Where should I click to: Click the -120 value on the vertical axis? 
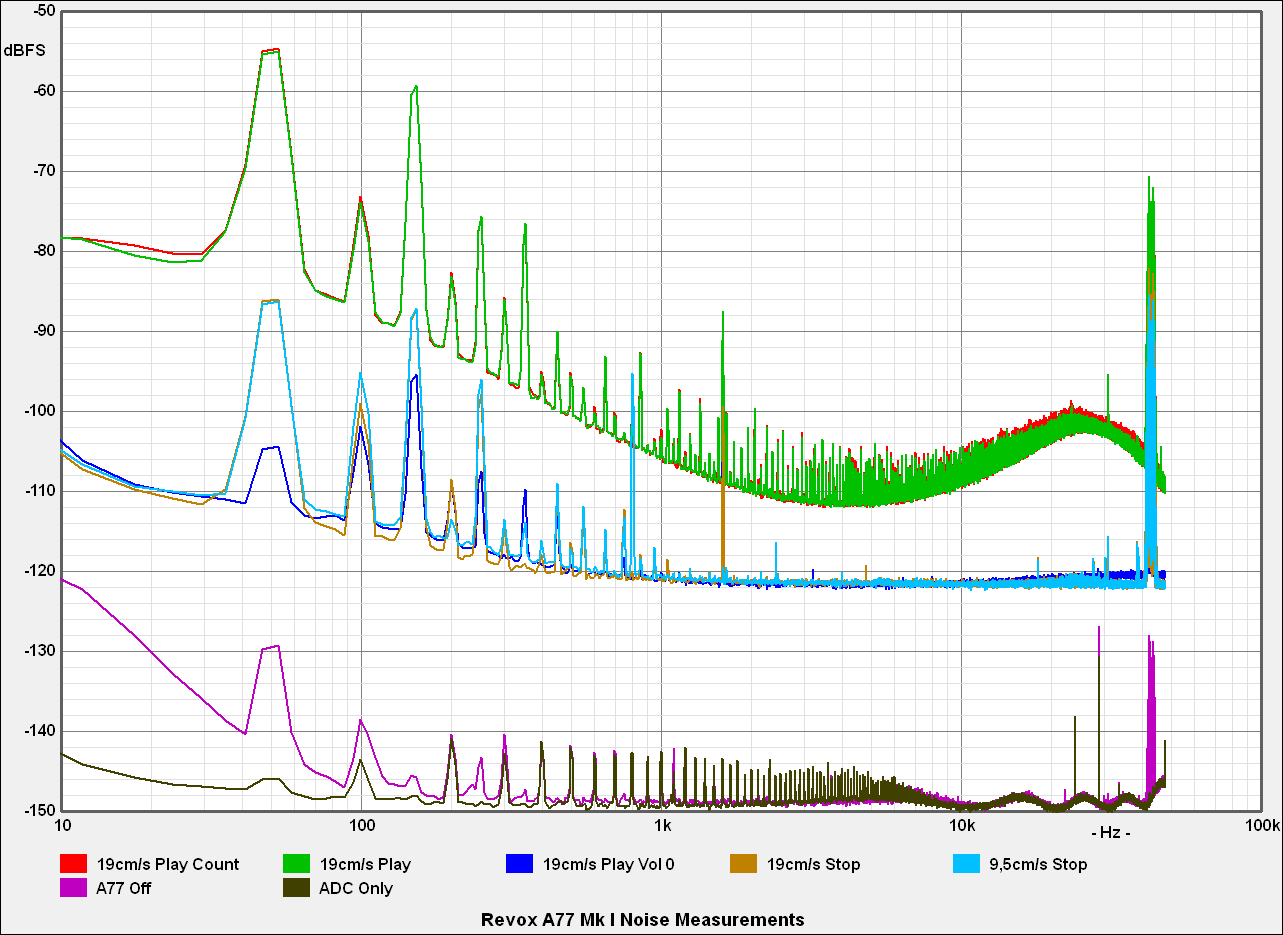click(x=40, y=571)
